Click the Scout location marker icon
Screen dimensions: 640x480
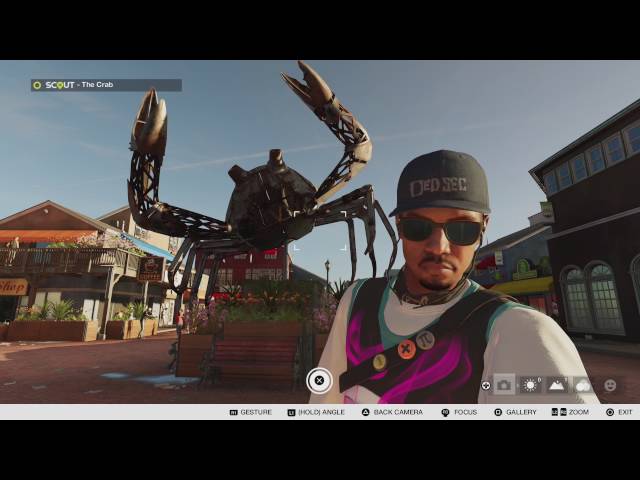click(37, 85)
